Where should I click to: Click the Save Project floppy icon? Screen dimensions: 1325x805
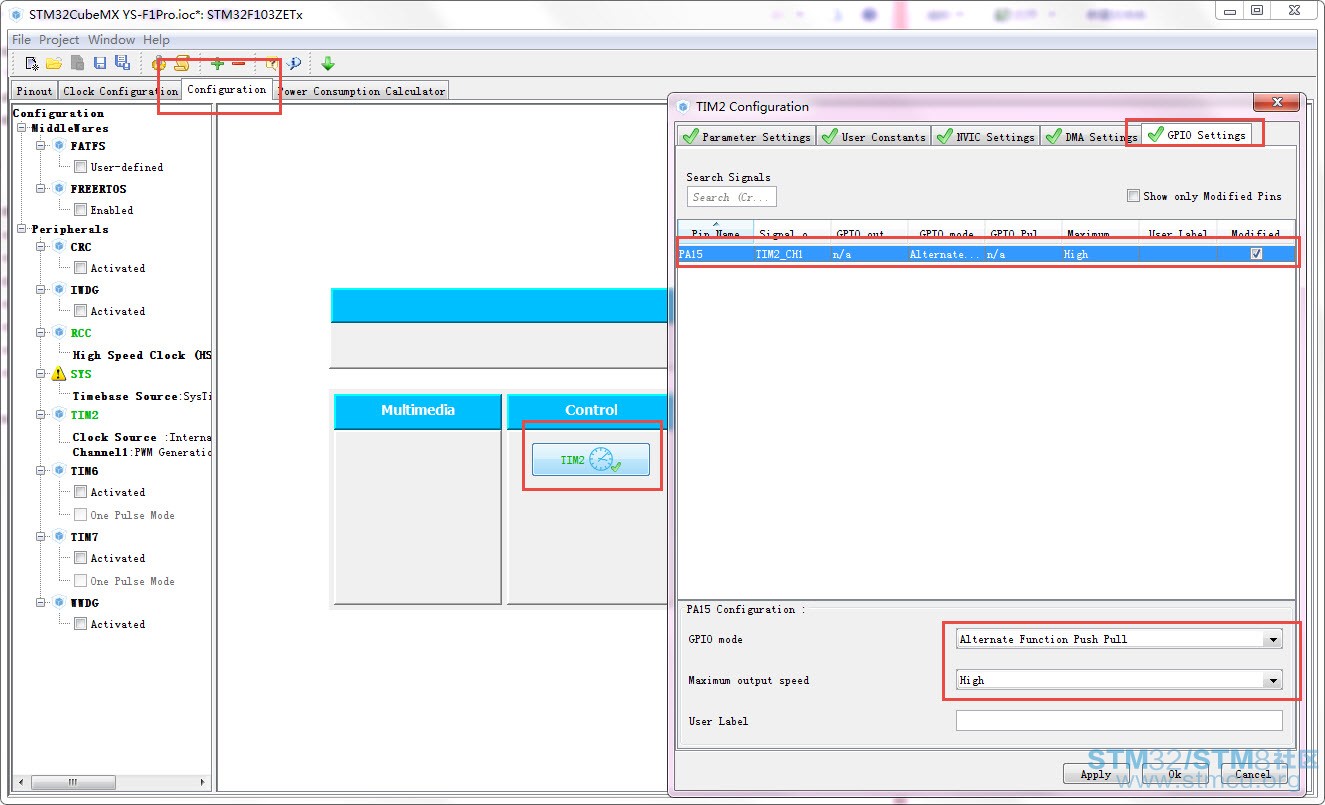point(100,63)
